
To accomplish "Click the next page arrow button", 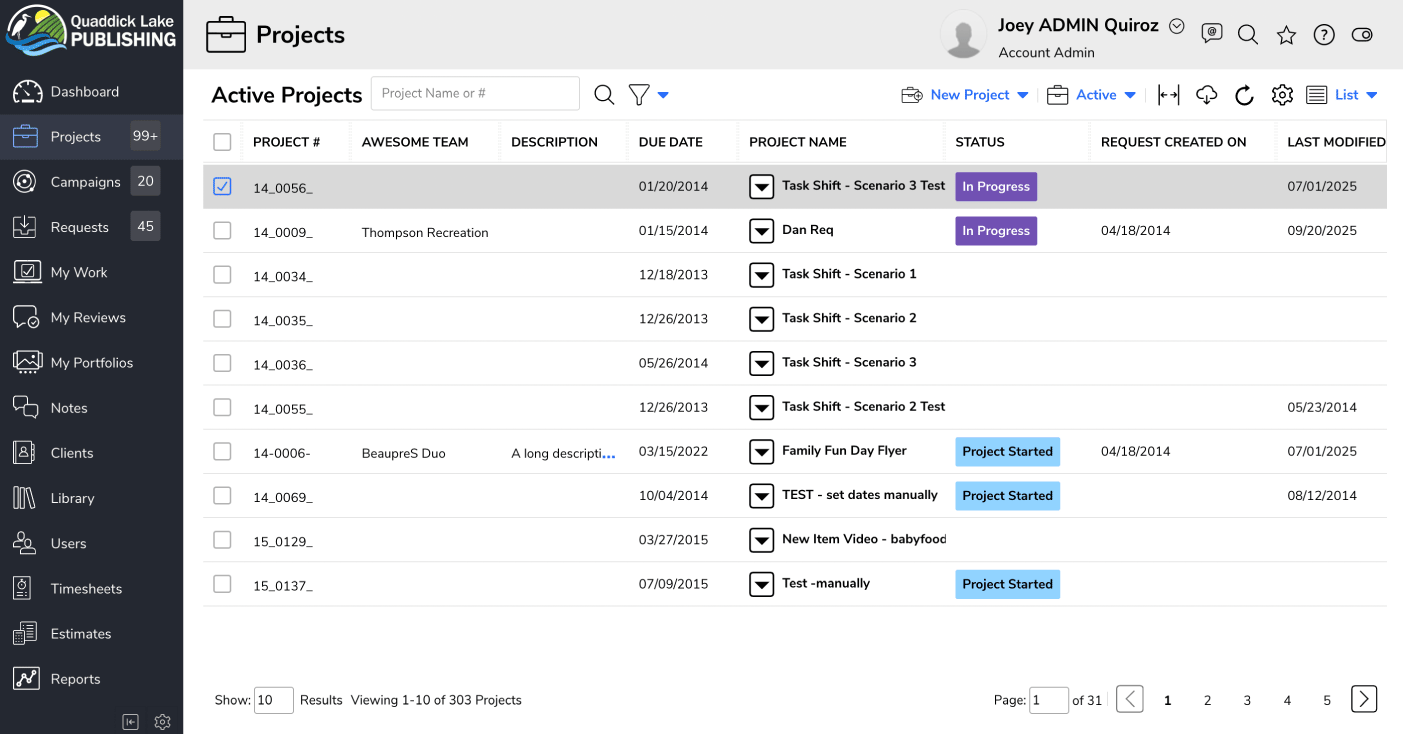I will click(x=1364, y=699).
